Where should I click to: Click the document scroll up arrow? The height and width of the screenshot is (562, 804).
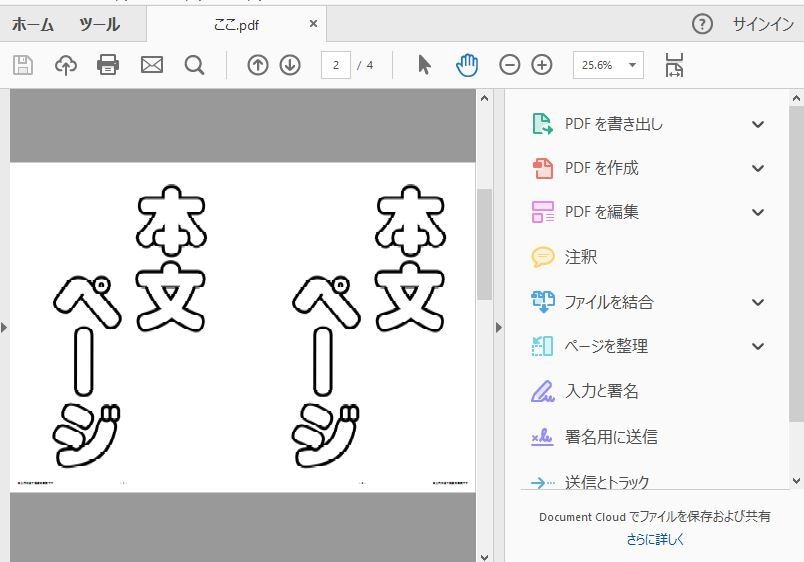click(x=485, y=97)
